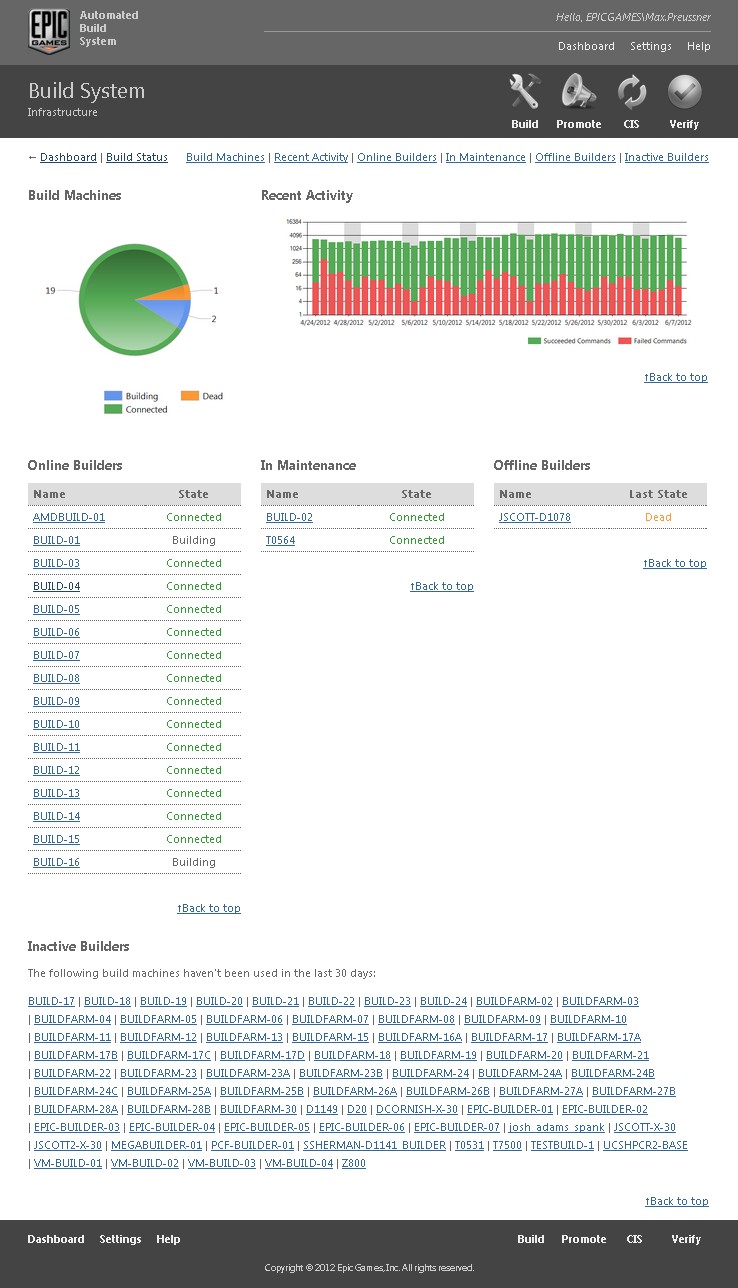The image size is (738, 1288).
Task: Jump to Online Builders anchor link
Action: (x=397, y=157)
